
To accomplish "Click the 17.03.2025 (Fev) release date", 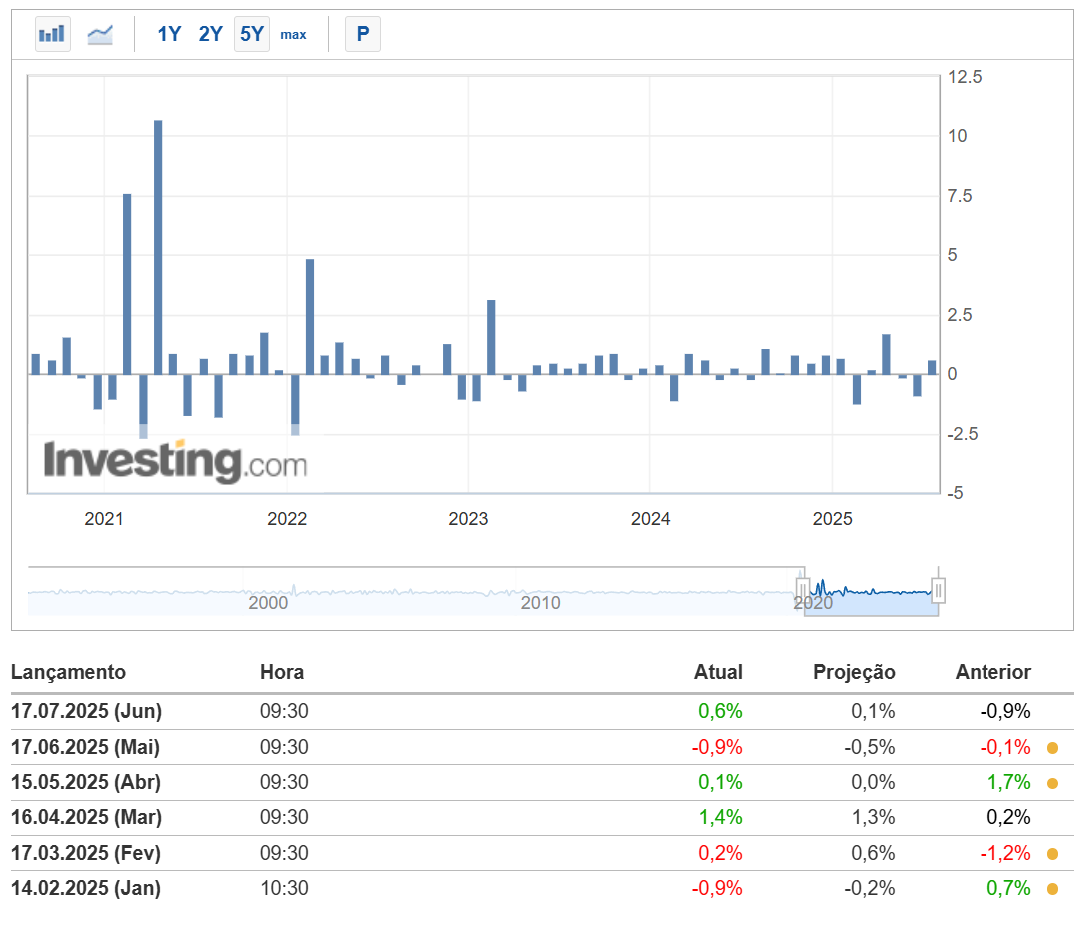I will pyautogui.click(x=86, y=853).
